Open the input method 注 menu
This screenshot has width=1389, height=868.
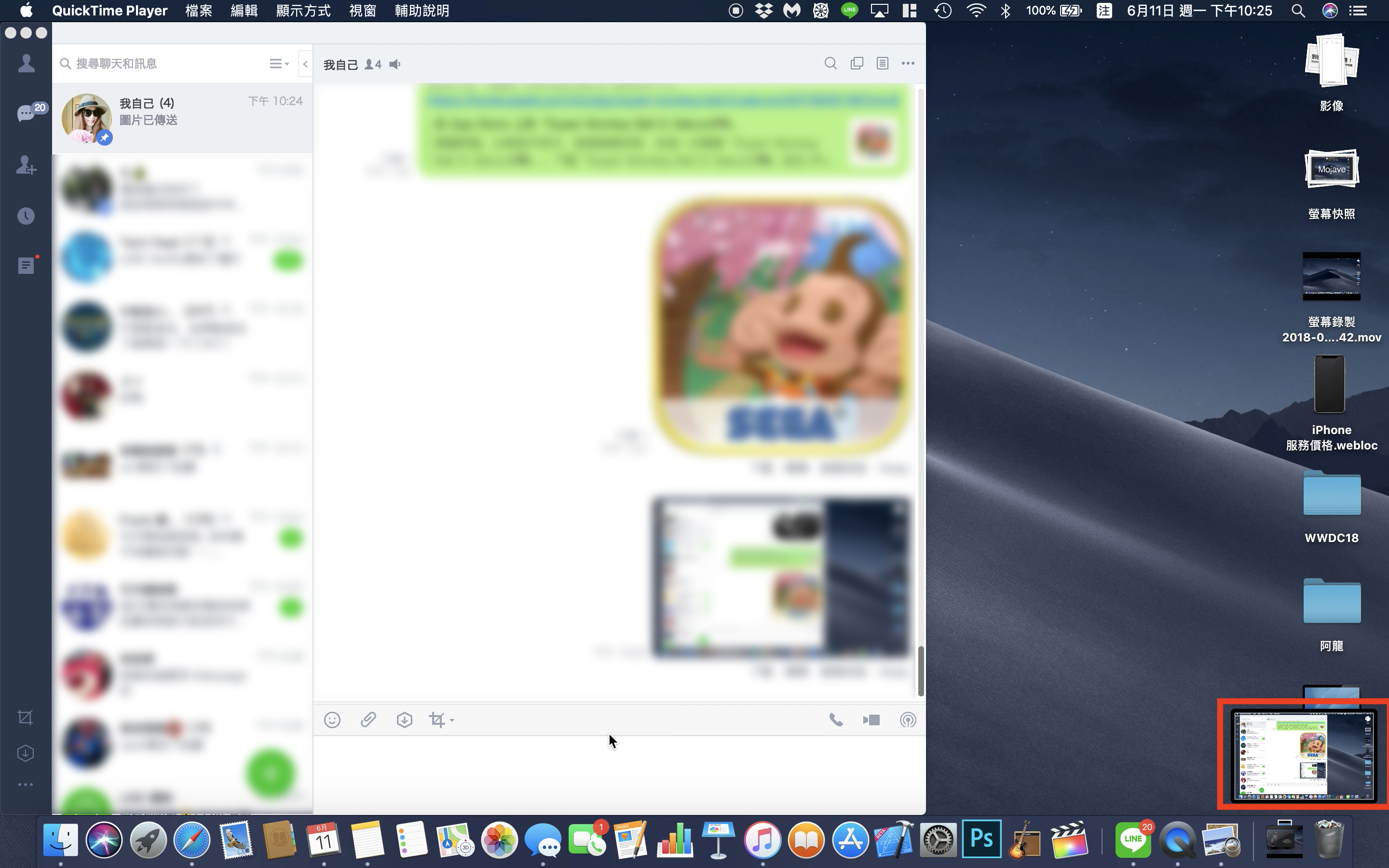(x=1104, y=10)
